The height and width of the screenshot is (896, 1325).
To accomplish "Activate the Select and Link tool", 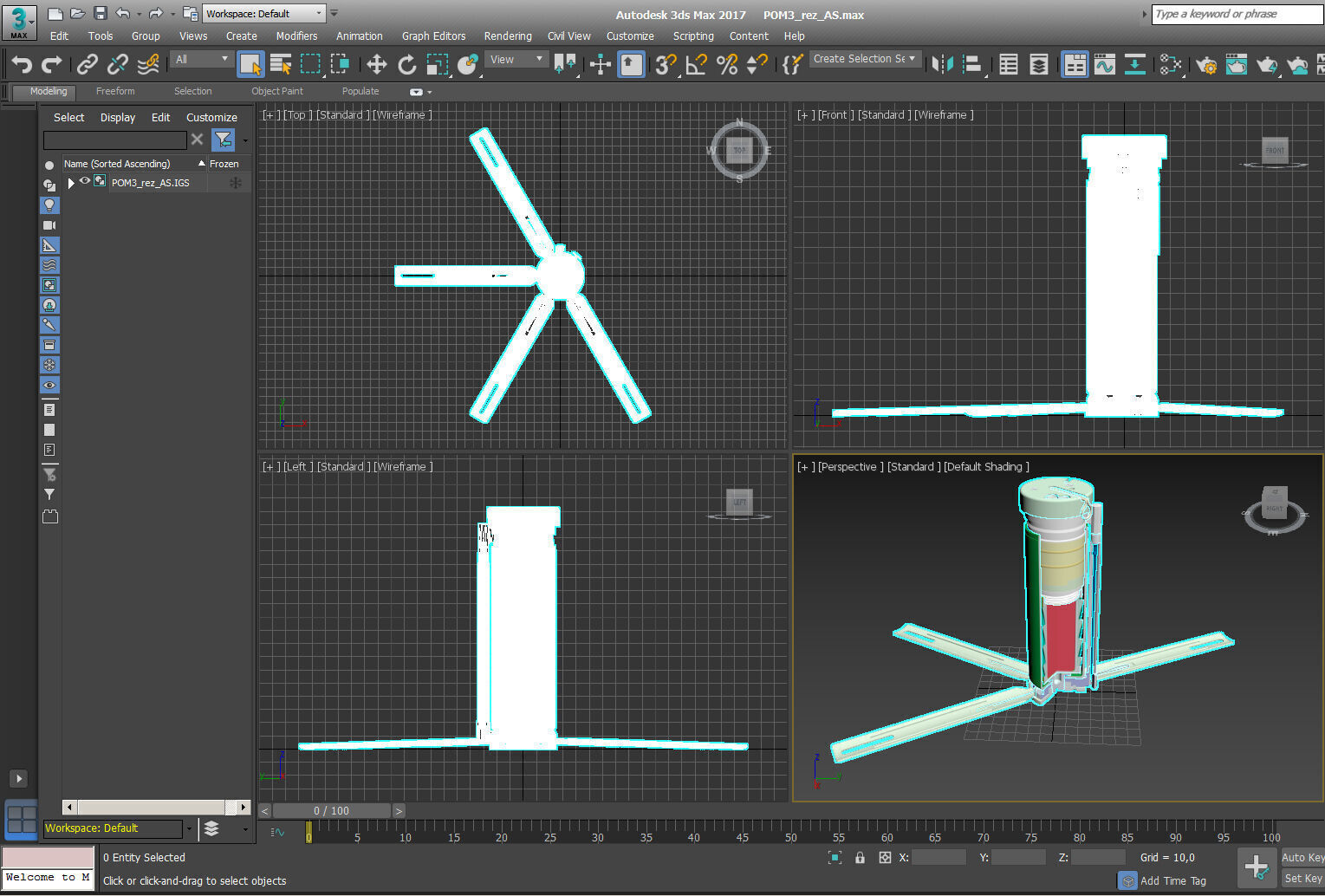I will tap(87, 64).
